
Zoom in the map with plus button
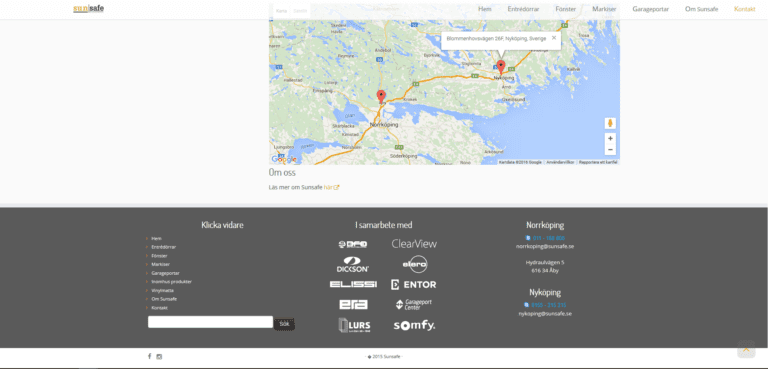pyautogui.click(x=610, y=139)
